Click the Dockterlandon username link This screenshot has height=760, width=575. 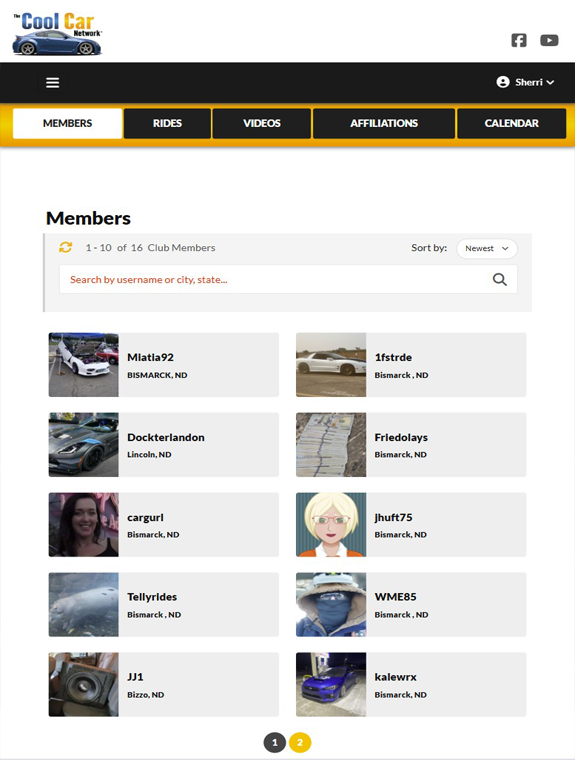pos(166,437)
